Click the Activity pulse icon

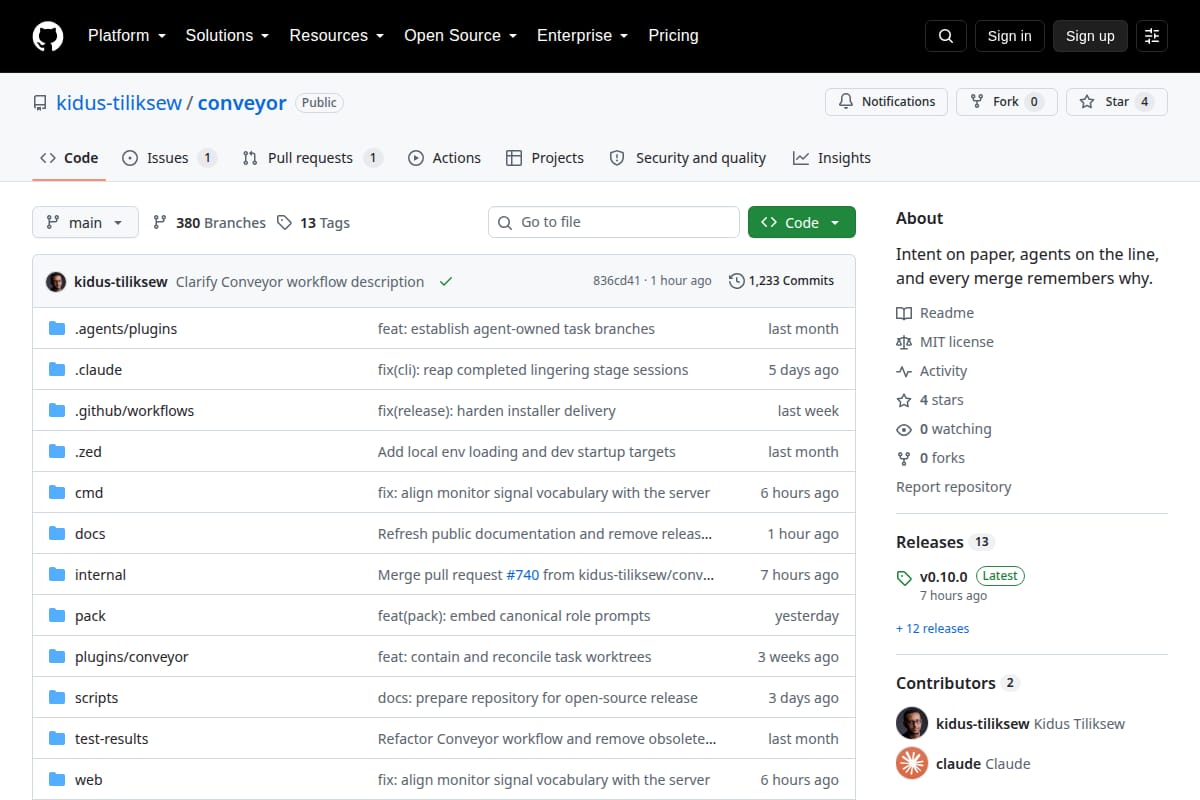click(x=904, y=371)
